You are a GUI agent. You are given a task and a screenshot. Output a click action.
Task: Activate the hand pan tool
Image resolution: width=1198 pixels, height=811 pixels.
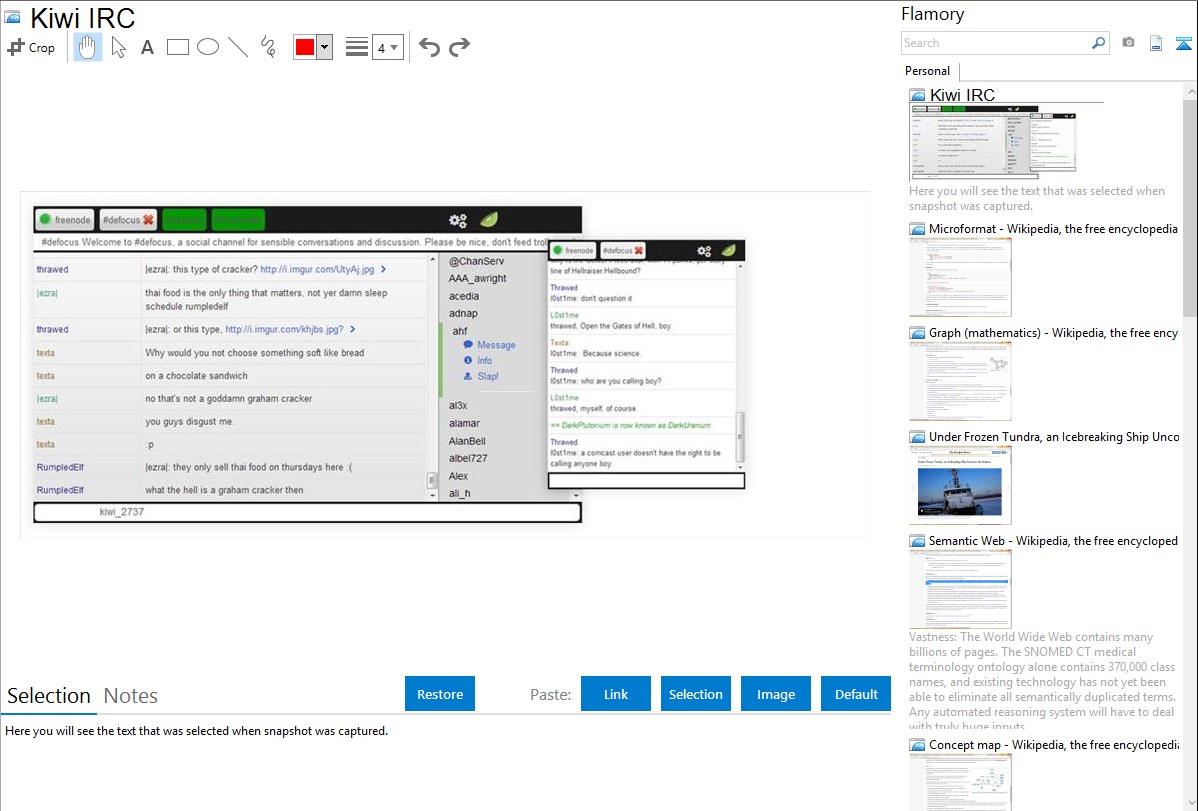(x=88, y=47)
